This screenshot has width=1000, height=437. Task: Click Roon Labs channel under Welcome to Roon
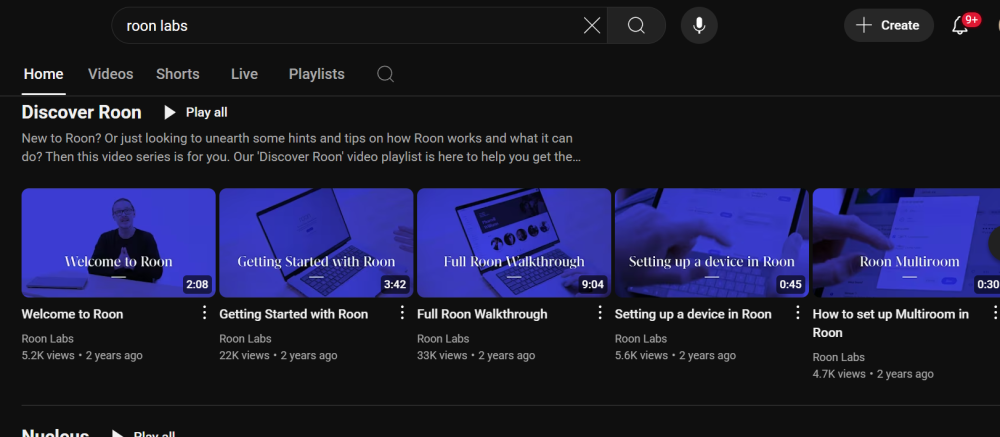click(48, 339)
